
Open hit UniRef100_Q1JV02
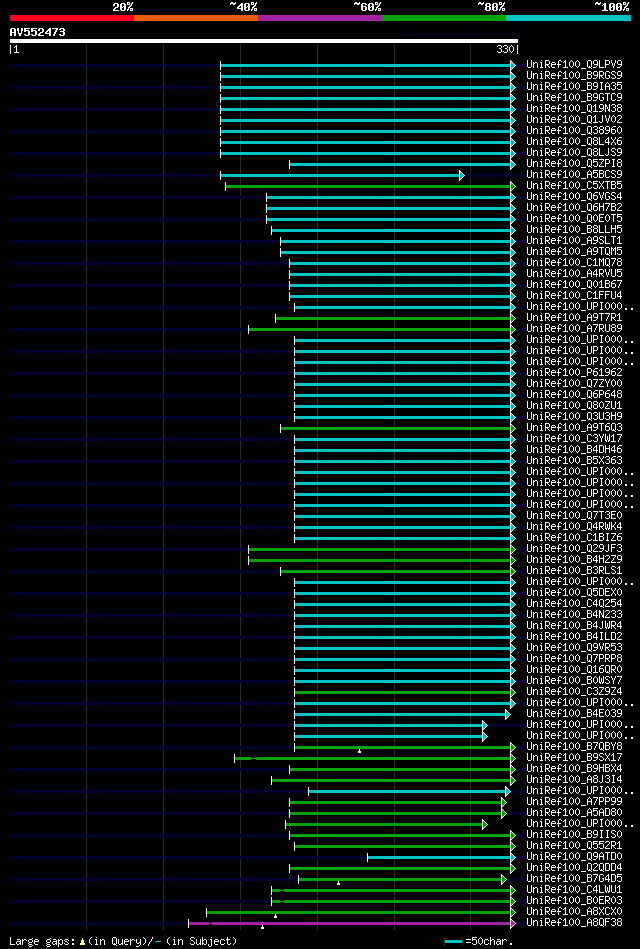coord(574,119)
